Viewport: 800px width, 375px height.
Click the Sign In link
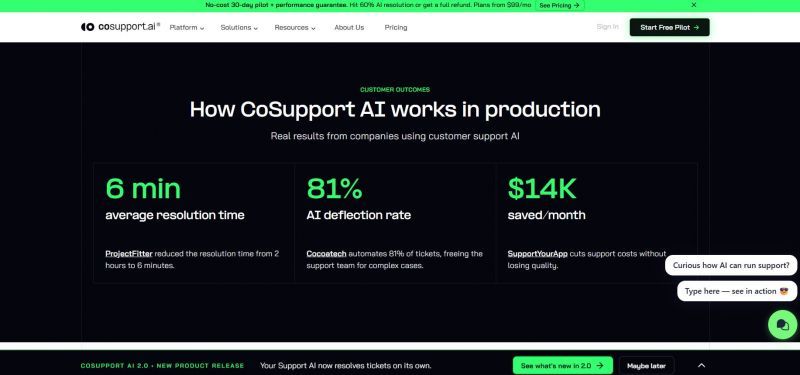[x=607, y=27]
